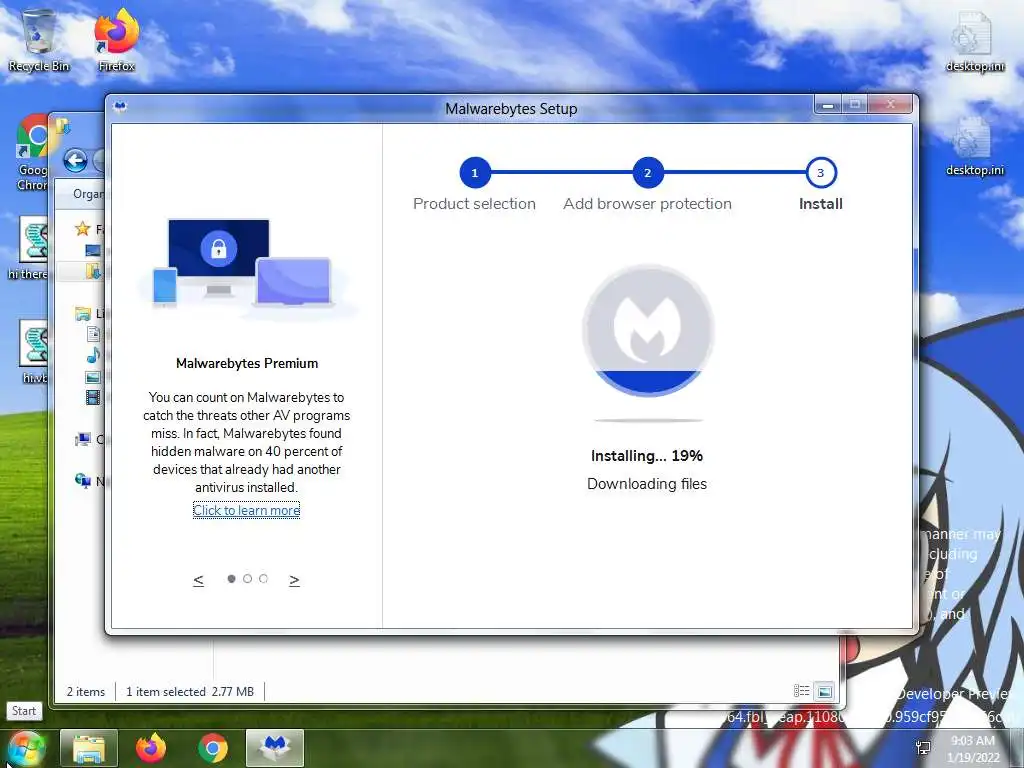This screenshot has width=1024, height=768.
Task: Open the 'Click to learn more' link
Action: pyautogui.click(x=246, y=510)
